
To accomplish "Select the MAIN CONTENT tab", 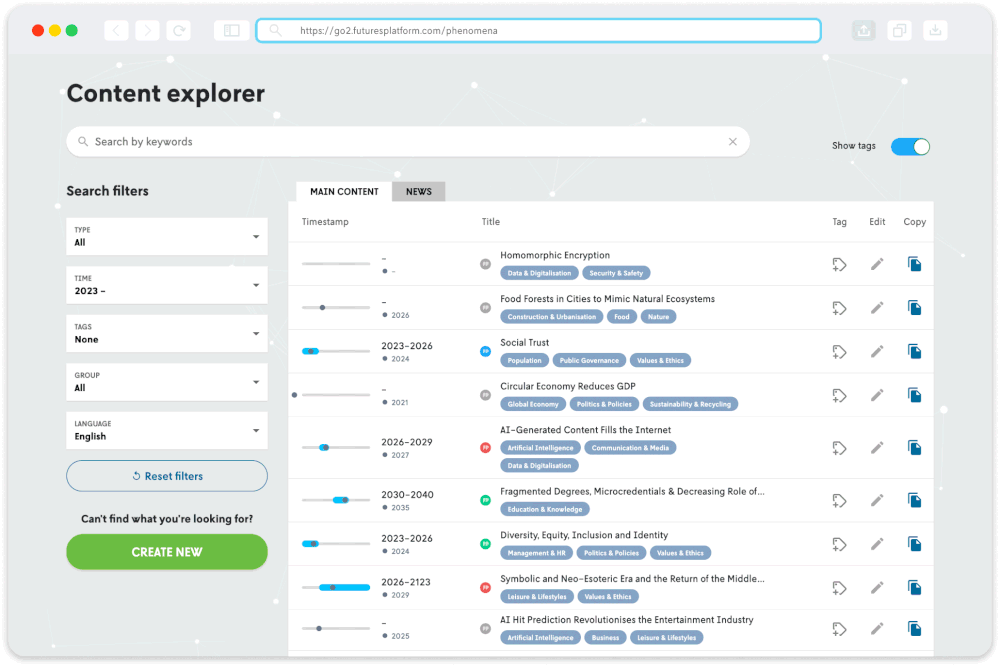I will click(x=343, y=191).
